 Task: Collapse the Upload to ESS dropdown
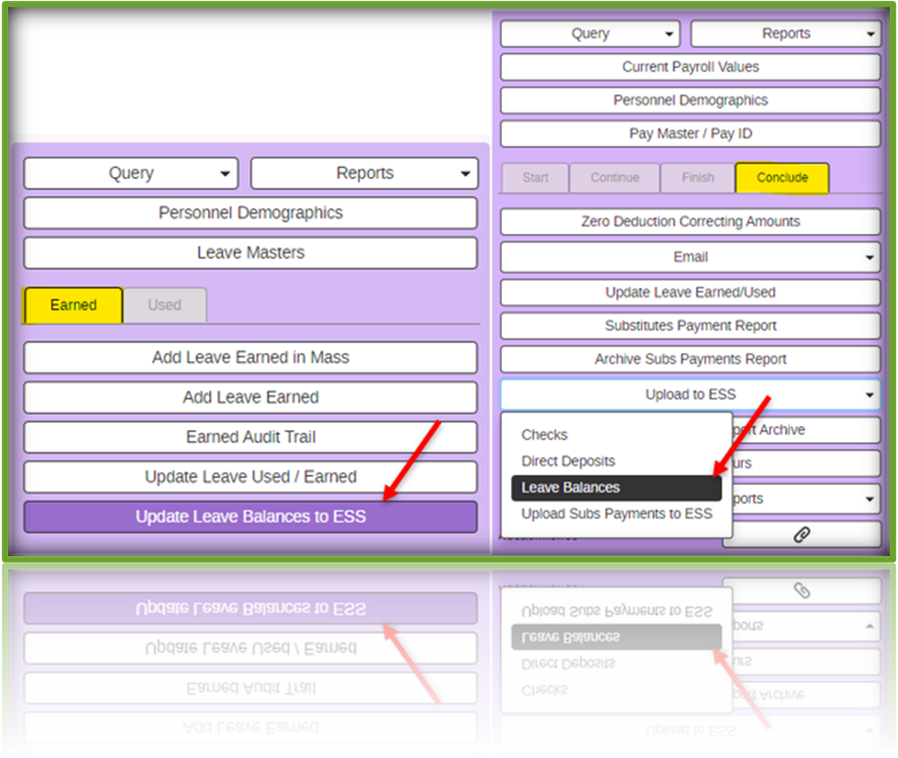(x=691, y=394)
